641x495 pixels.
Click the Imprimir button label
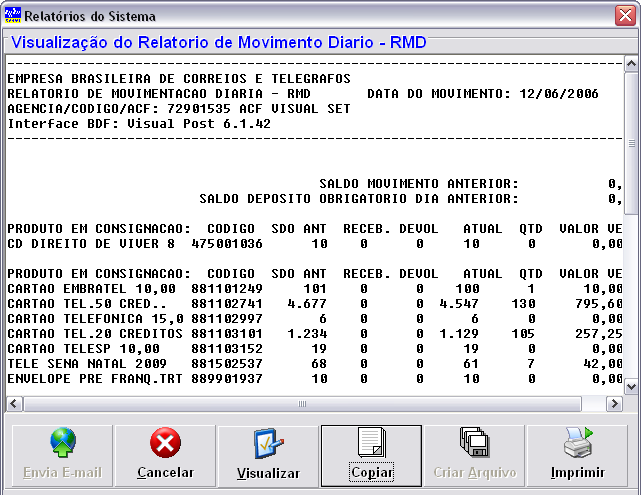coord(578,473)
